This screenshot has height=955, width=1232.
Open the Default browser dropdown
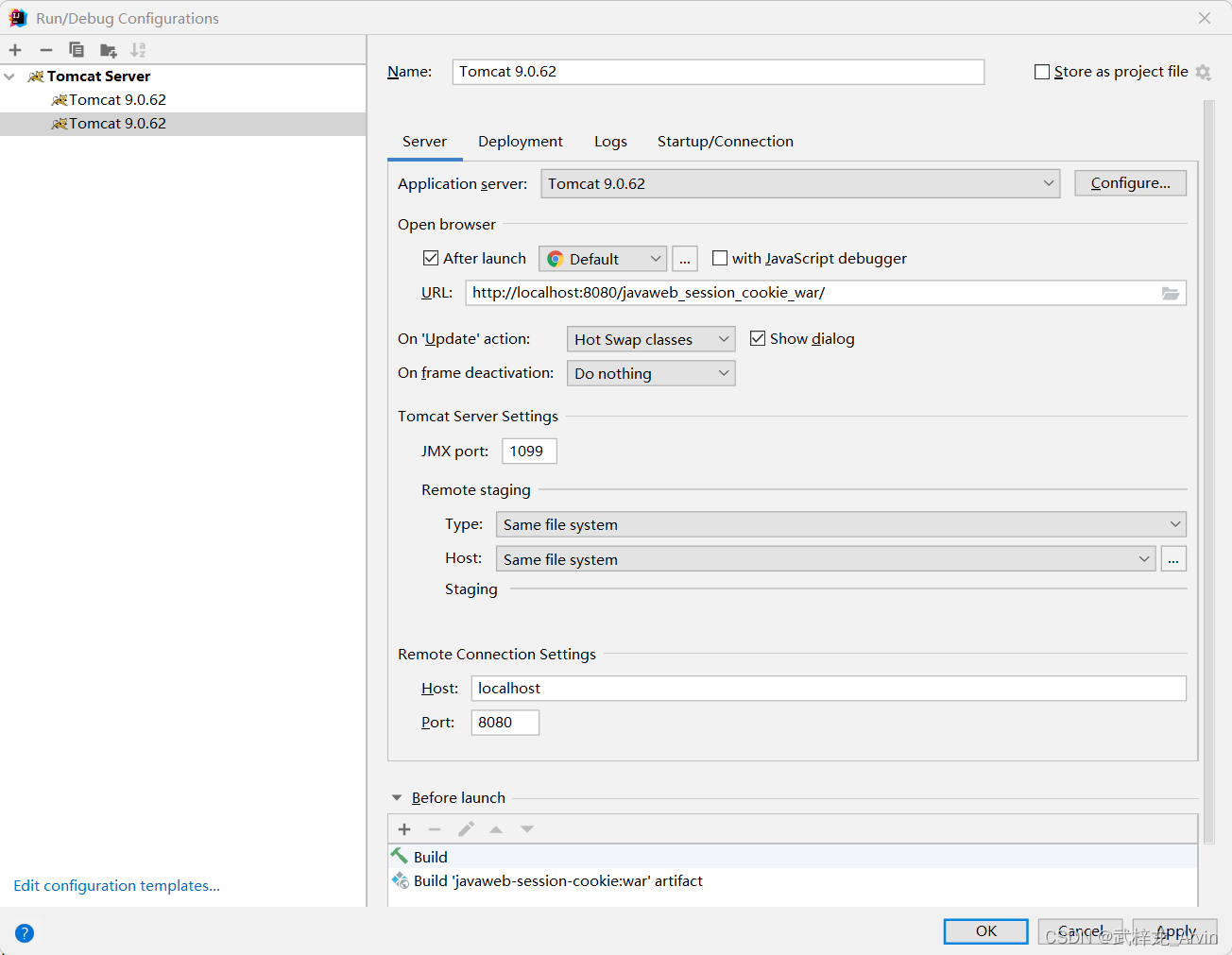coord(603,259)
